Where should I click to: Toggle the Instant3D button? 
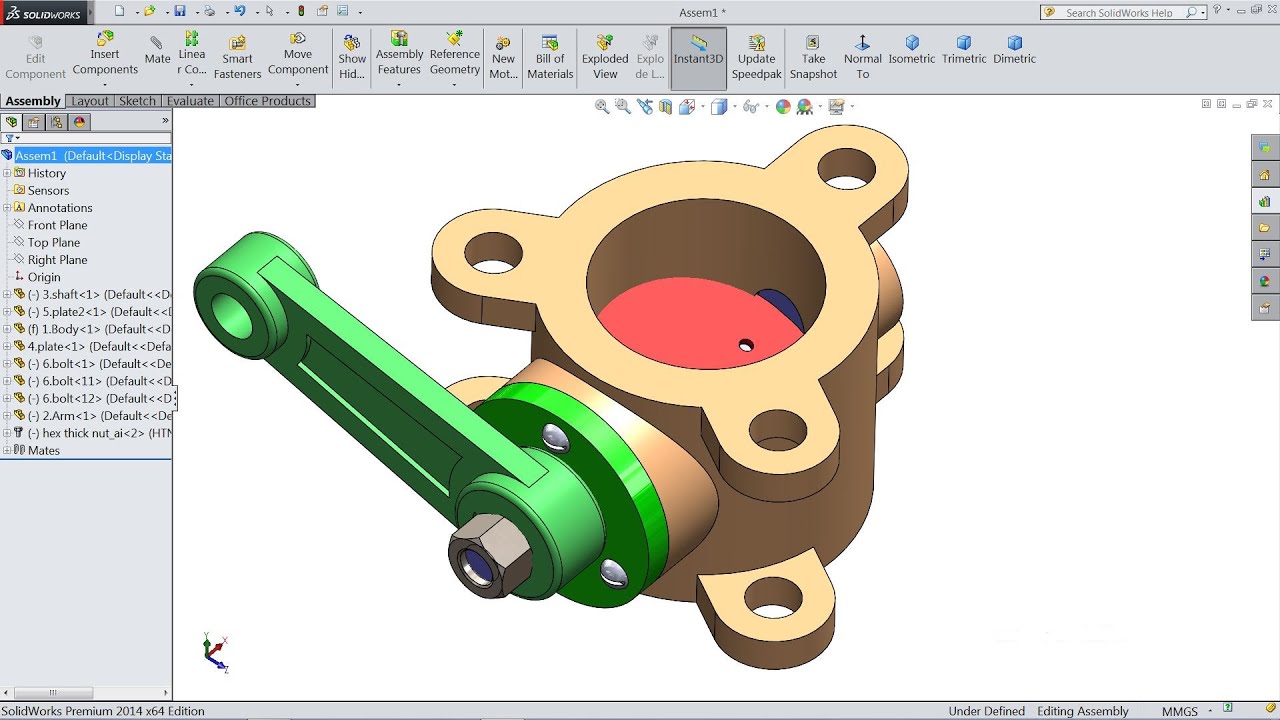point(698,58)
